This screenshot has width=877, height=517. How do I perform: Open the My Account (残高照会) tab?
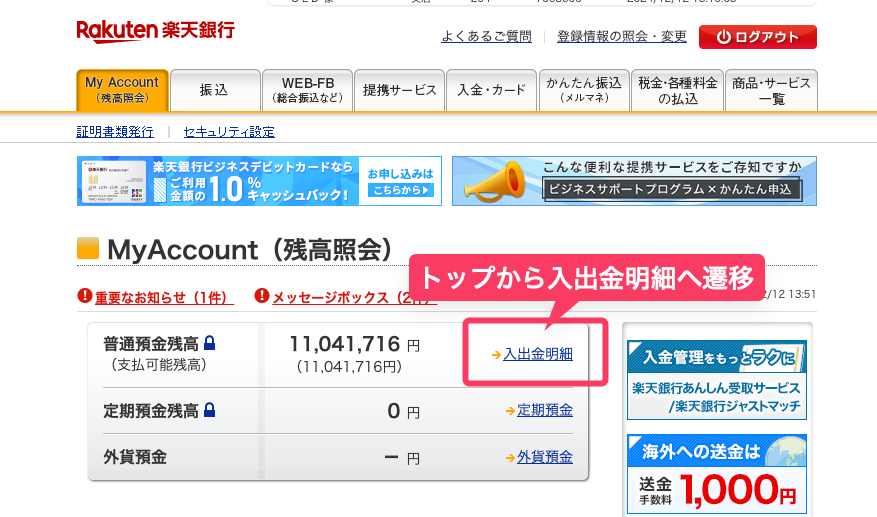pos(122,90)
